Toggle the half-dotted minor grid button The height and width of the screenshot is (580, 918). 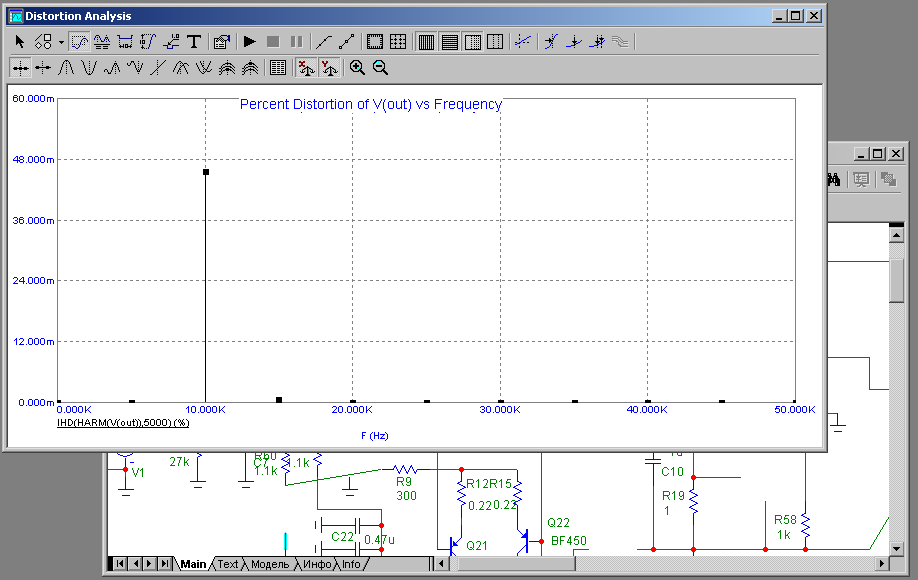click(x=472, y=42)
